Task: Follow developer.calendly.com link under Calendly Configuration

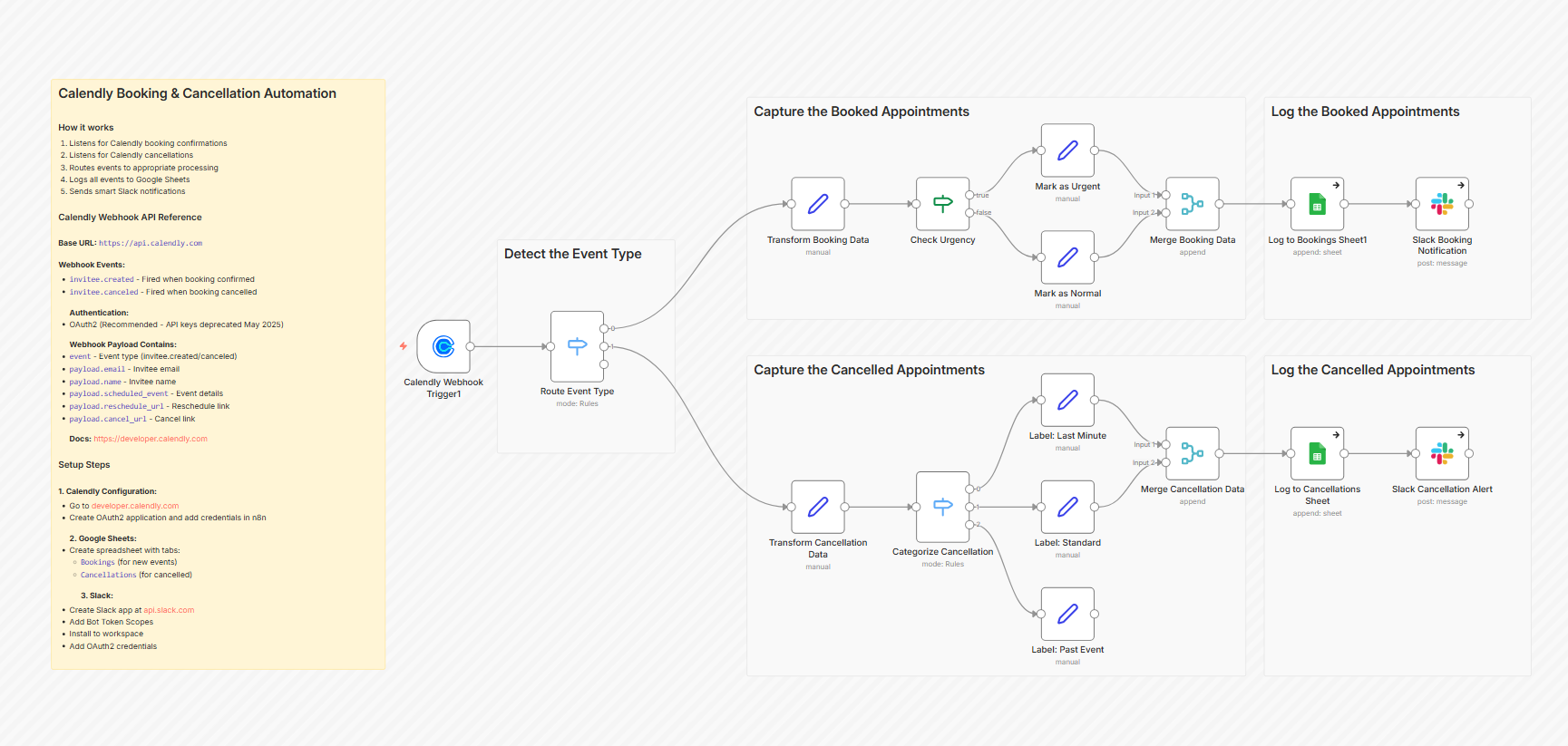Action: coord(135,506)
